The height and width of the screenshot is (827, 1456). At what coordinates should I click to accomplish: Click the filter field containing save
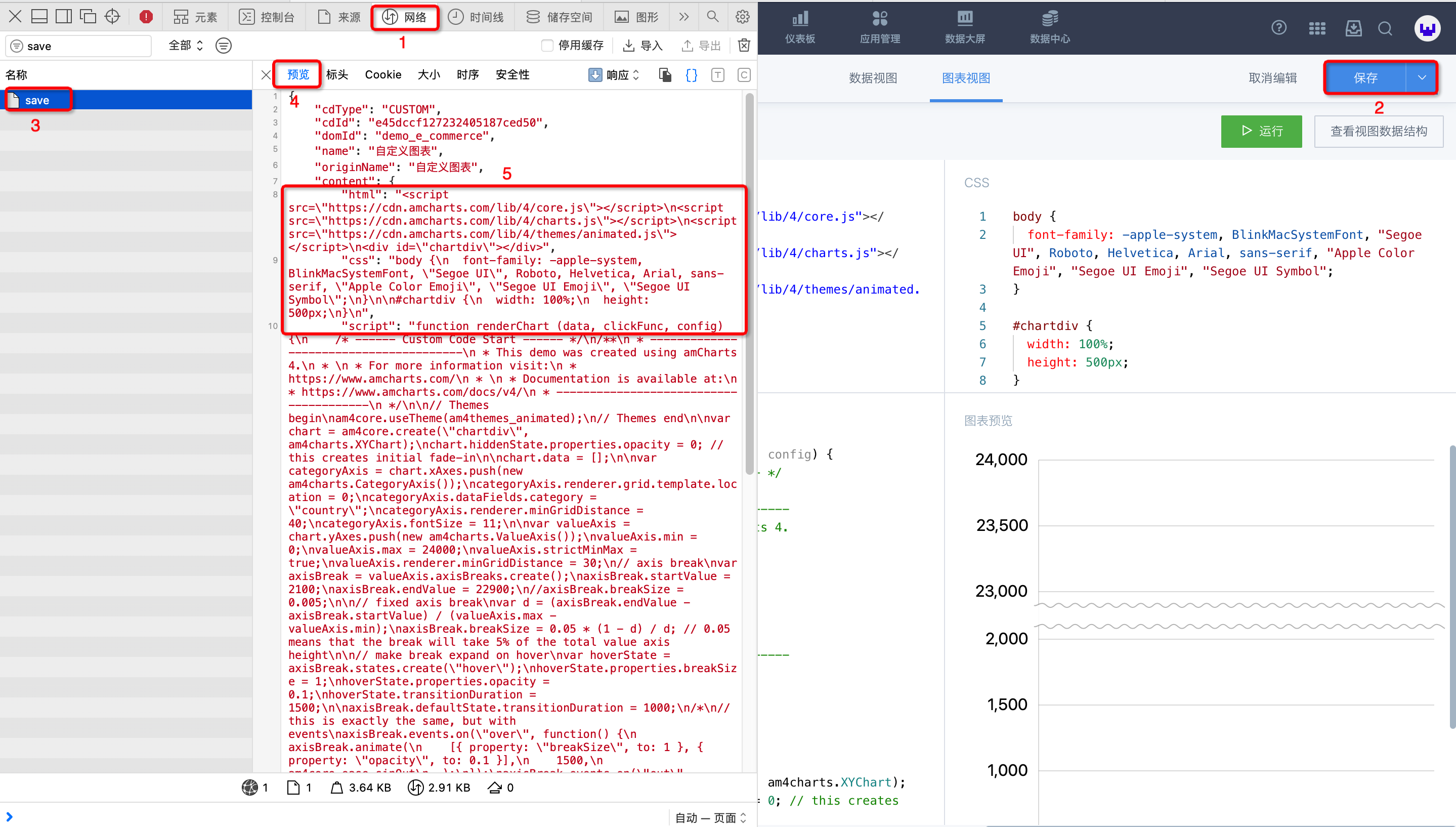(x=78, y=46)
